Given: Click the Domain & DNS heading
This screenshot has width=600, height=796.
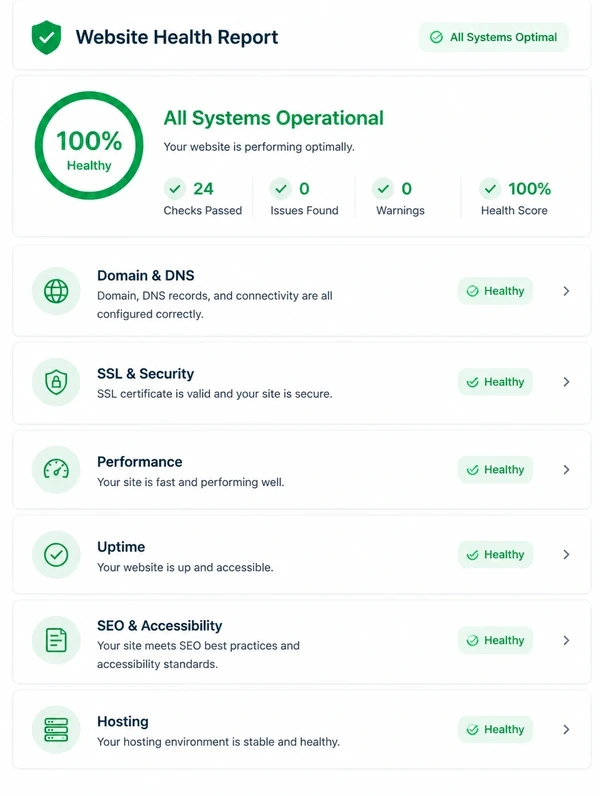Looking at the screenshot, I should tap(146, 275).
